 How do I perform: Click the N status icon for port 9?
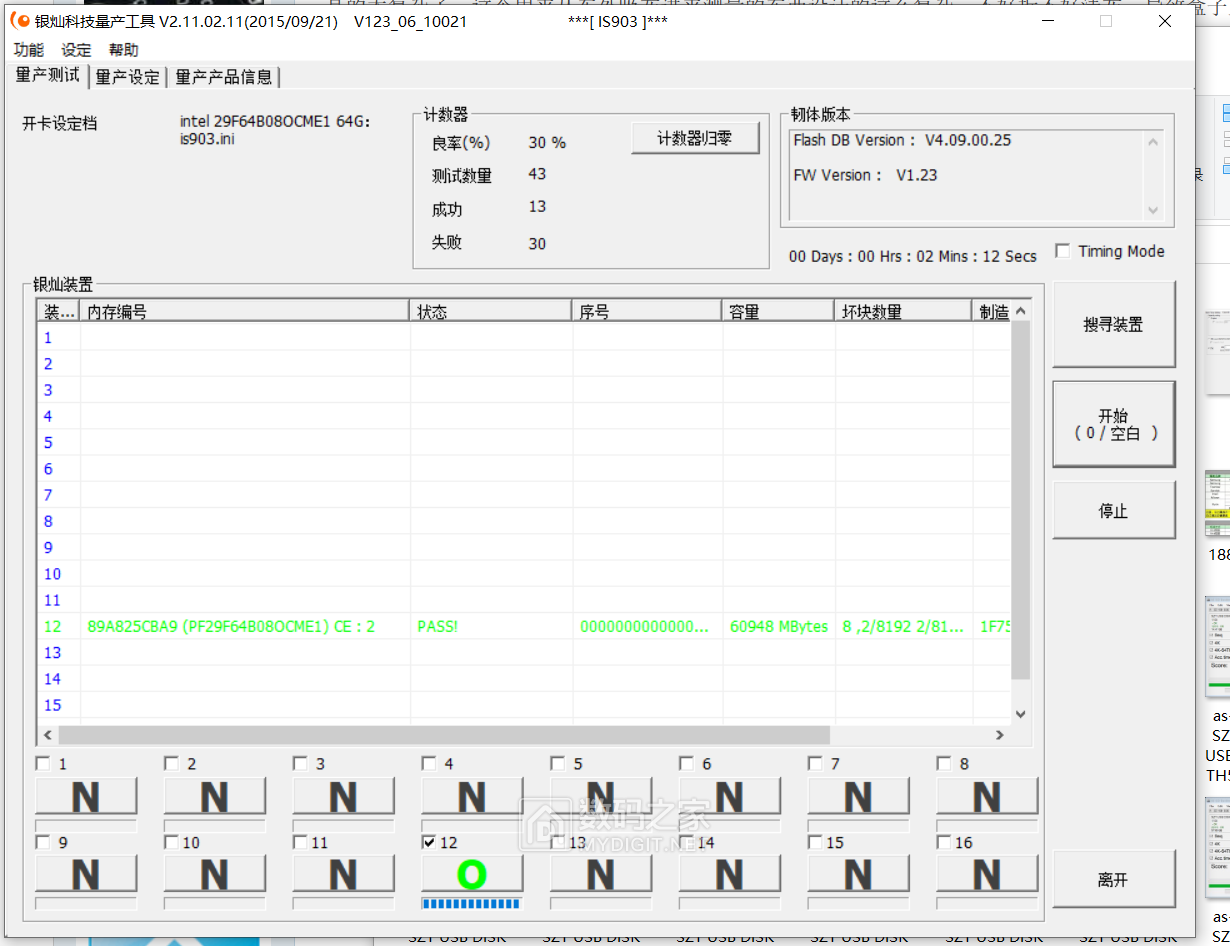(x=86, y=875)
